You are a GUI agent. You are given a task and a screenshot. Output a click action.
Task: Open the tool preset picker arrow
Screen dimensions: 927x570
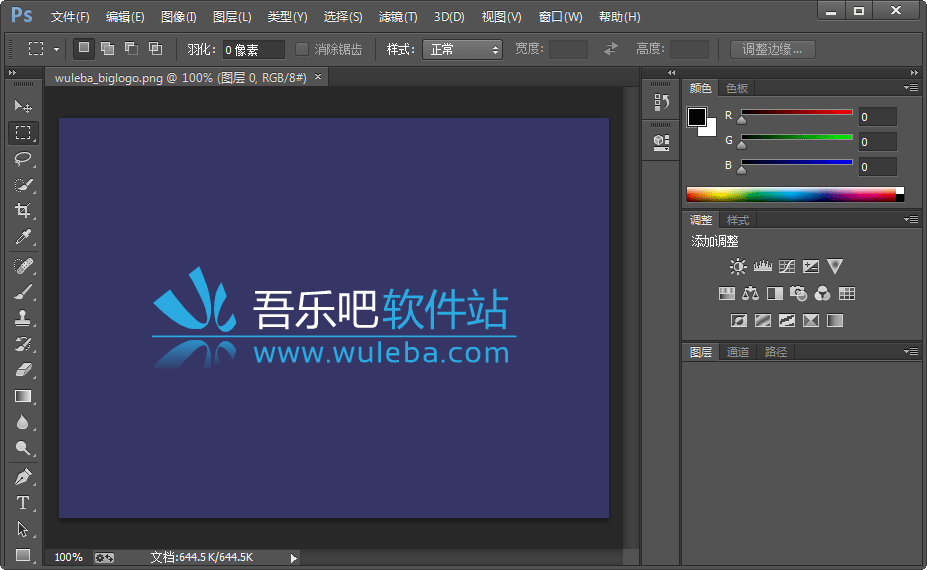pyautogui.click(x=56, y=50)
